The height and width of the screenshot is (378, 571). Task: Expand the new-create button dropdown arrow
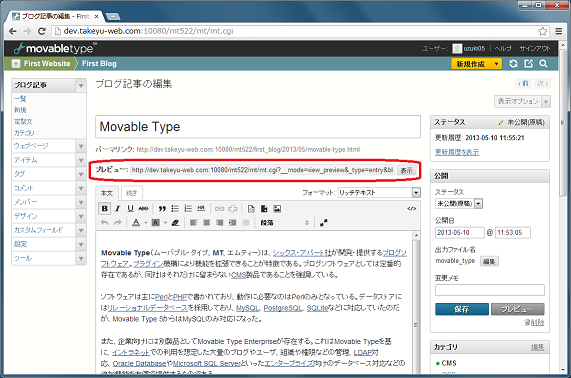coord(496,64)
